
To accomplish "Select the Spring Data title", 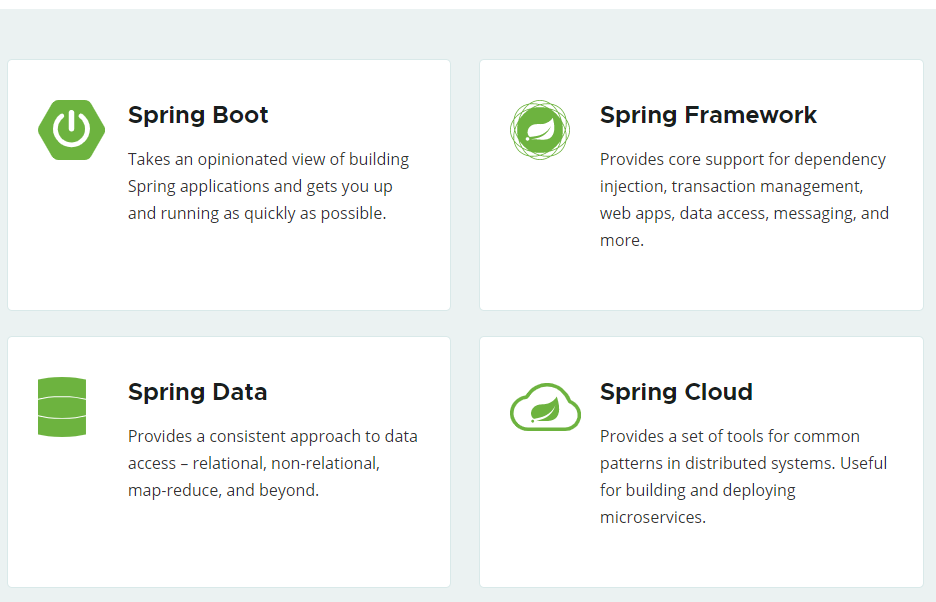I will click(197, 392).
